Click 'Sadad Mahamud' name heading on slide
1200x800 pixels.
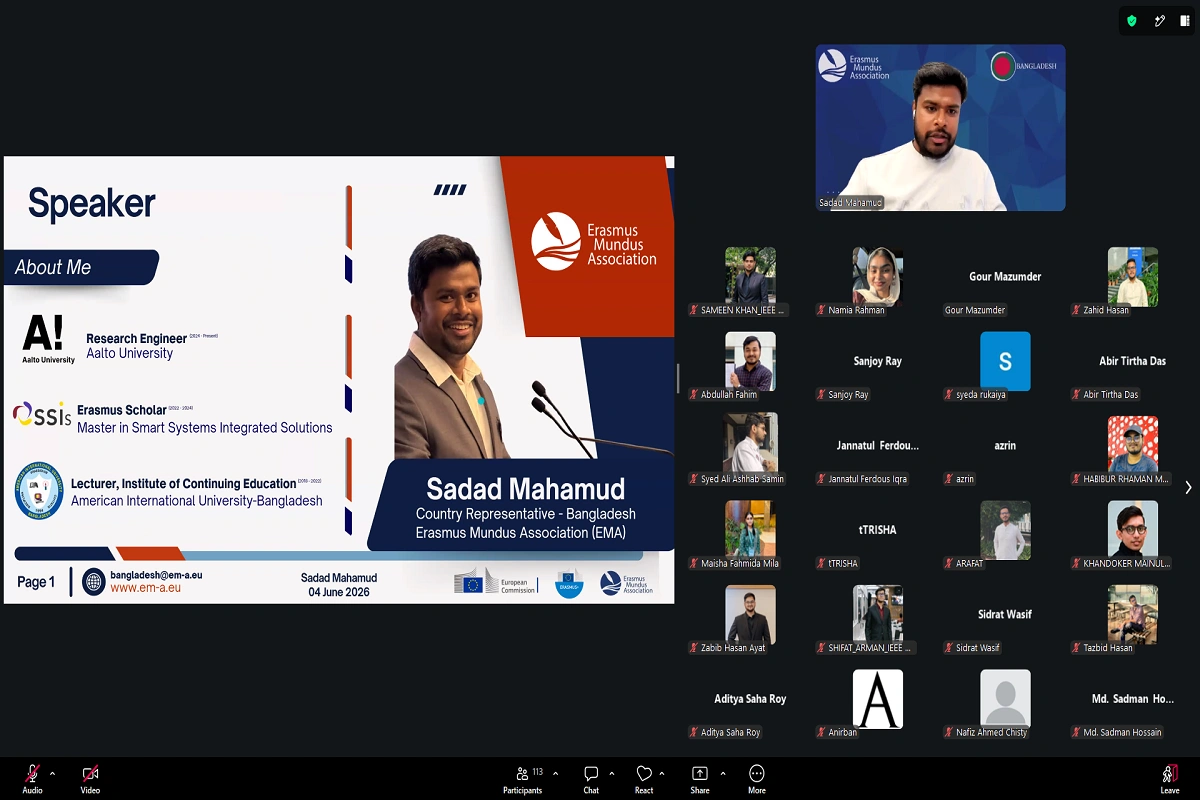pos(526,489)
